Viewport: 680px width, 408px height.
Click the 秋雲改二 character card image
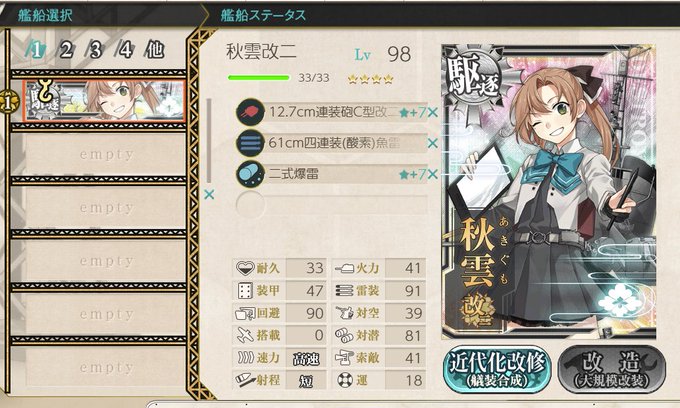click(549, 191)
